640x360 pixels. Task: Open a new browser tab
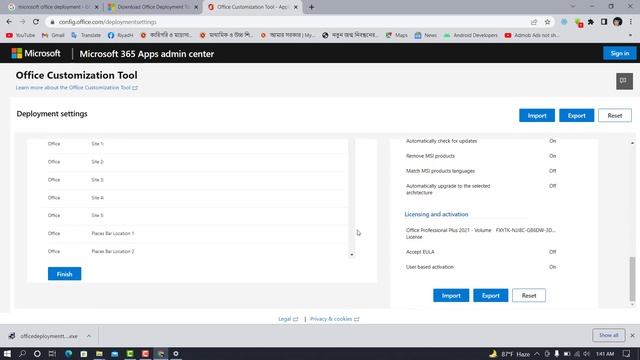click(311, 7)
